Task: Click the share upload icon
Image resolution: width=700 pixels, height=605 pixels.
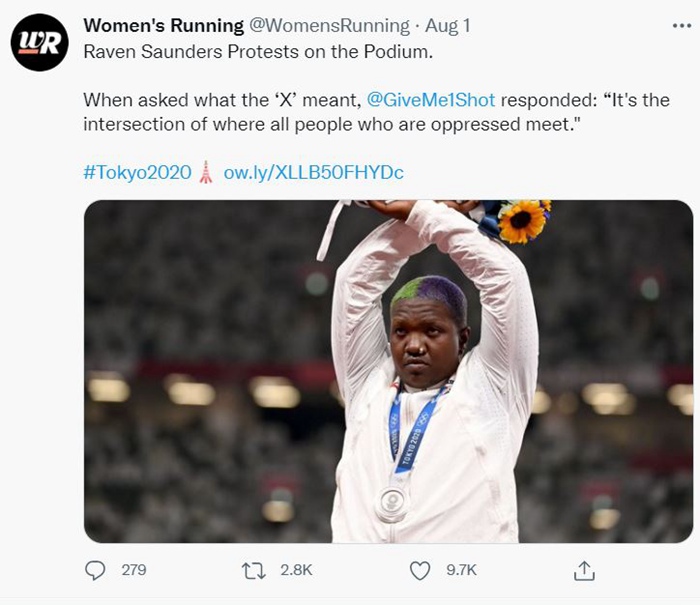Action: point(584,570)
